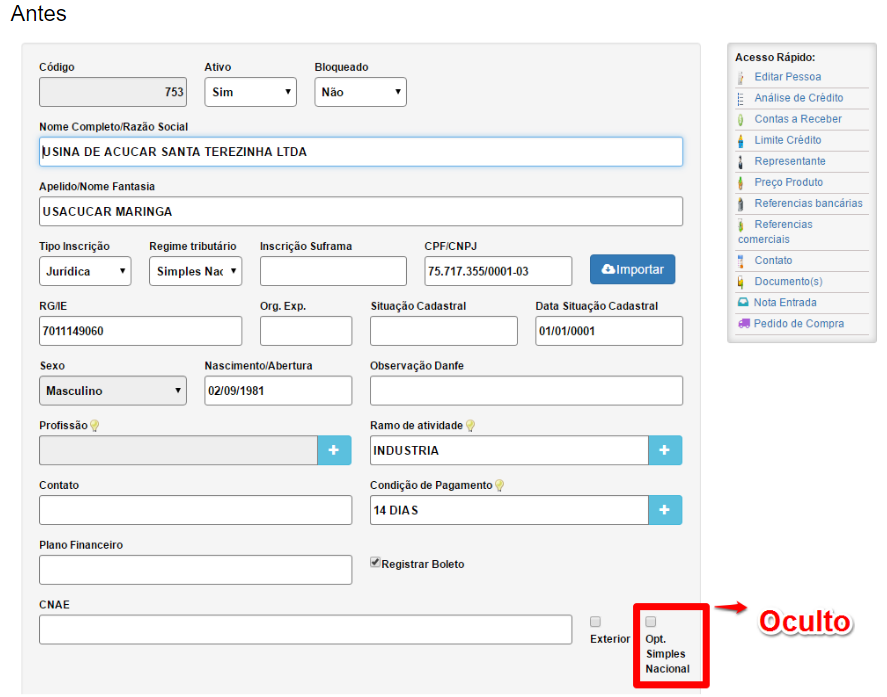Click lightbulb hint icon by Ramo de atividade
Screen dimensions: 887x697
(x=470, y=426)
